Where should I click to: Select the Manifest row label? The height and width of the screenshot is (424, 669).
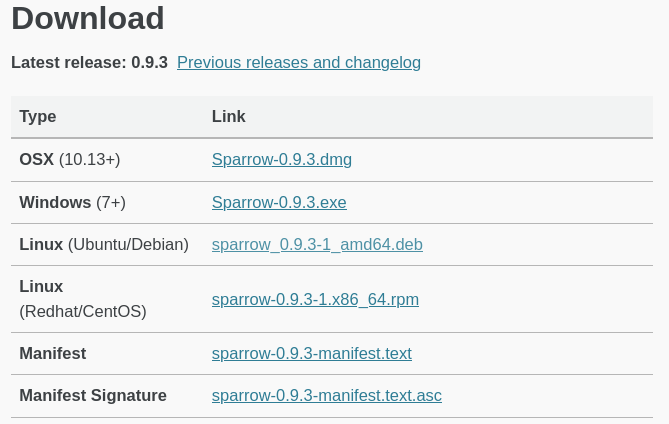(x=53, y=353)
